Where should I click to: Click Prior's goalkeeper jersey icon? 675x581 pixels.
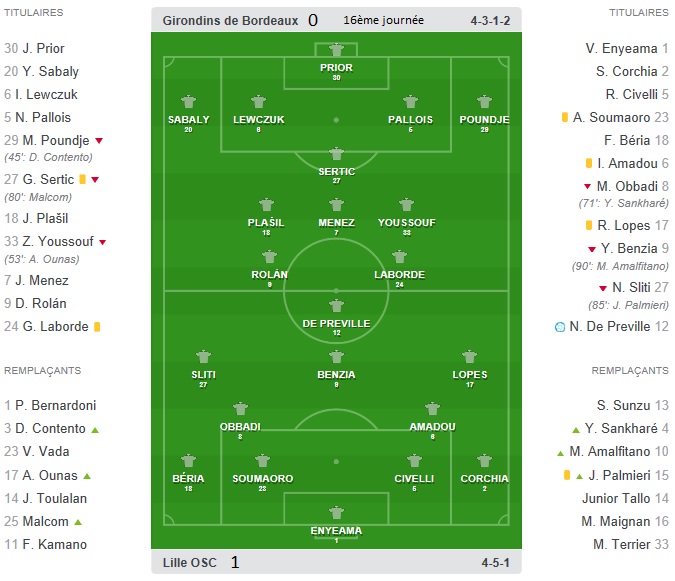click(x=336, y=50)
